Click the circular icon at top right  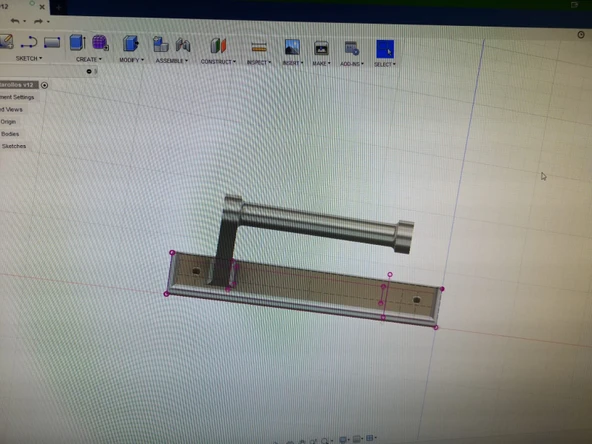(x=581, y=35)
